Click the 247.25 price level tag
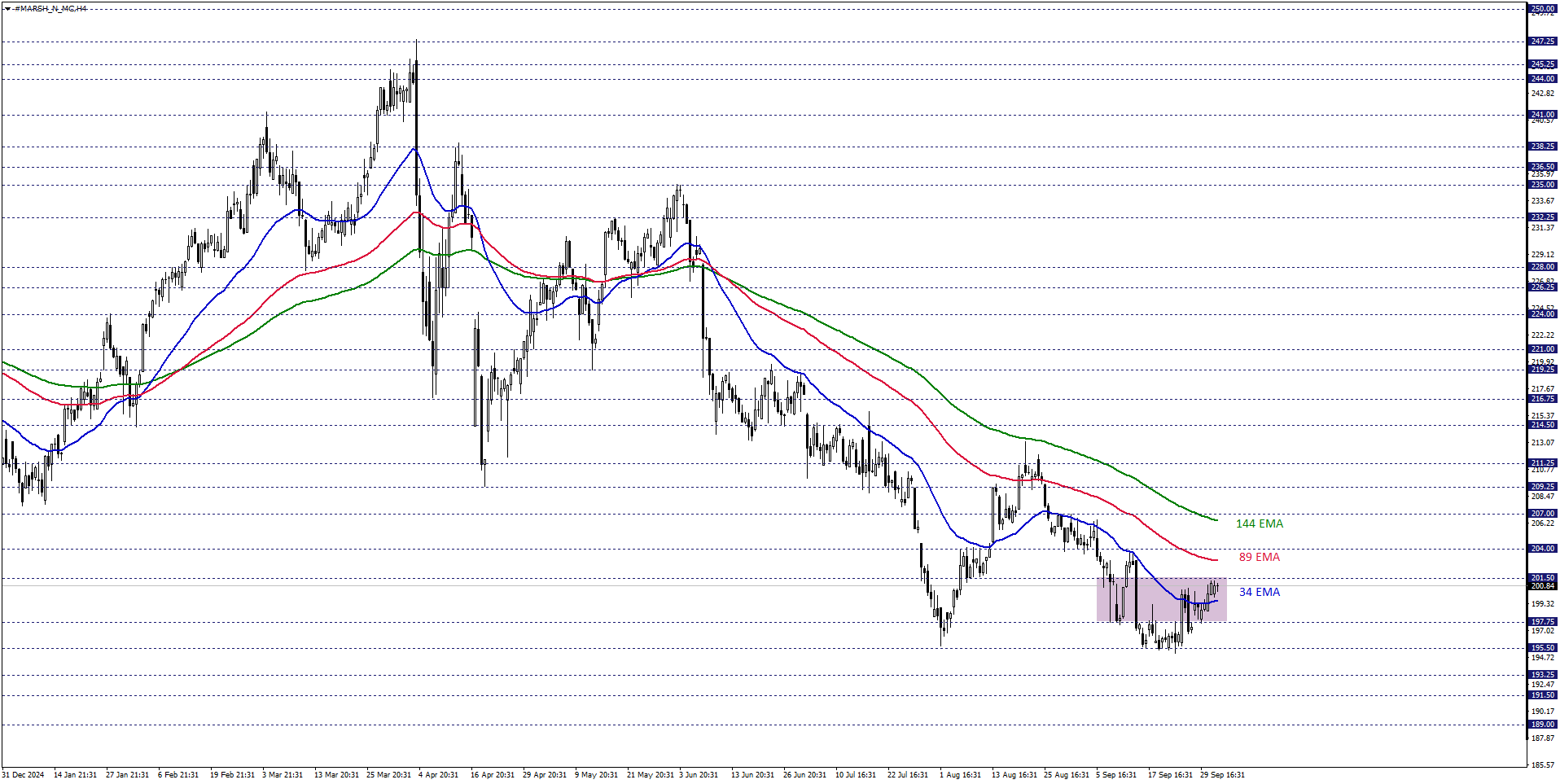This screenshot has height=784, width=1560. coord(1542,42)
